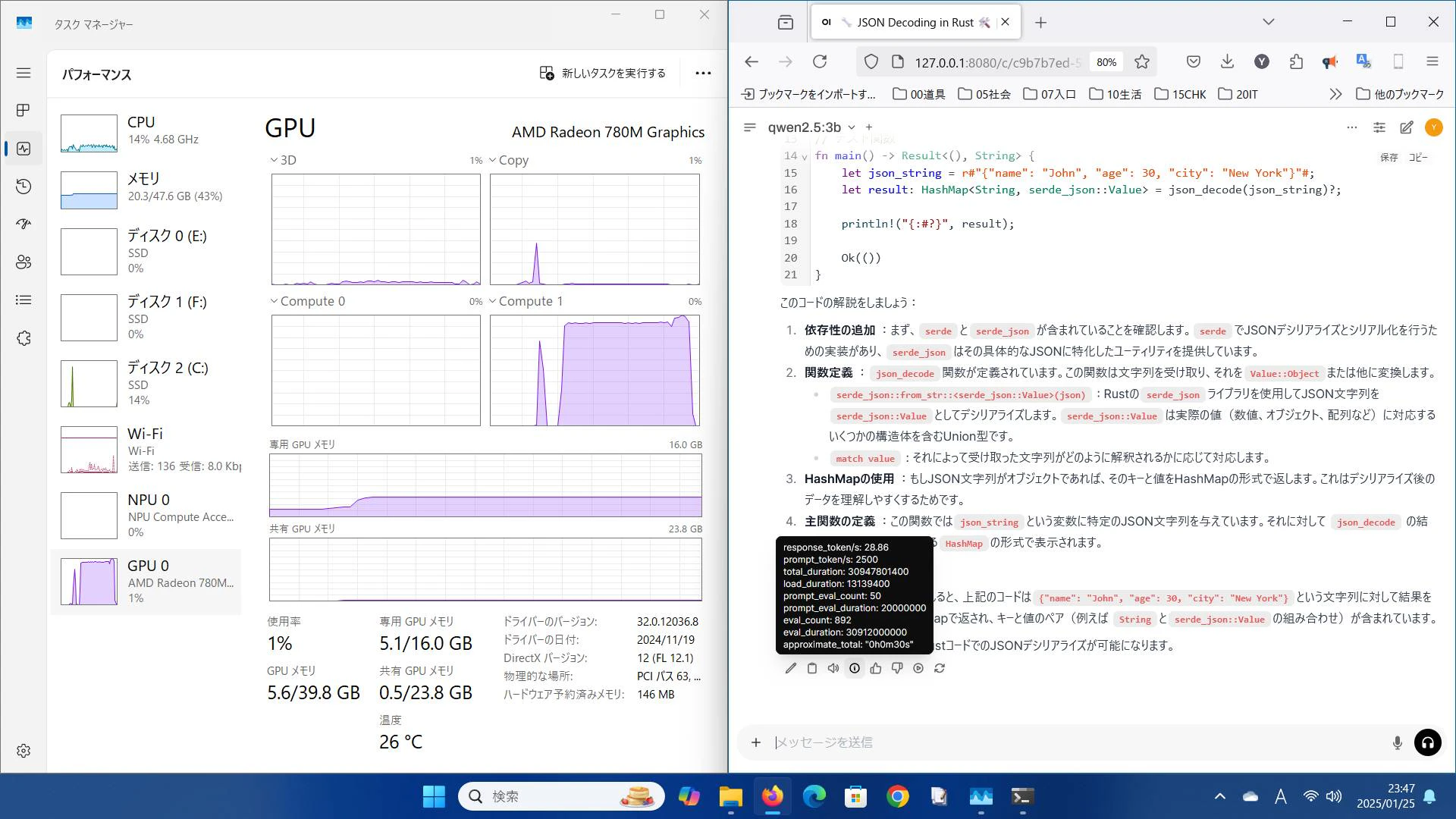Open Task Manager settings gear
Image resolution: width=1456 pixels, height=819 pixels.
(x=24, y=751)
